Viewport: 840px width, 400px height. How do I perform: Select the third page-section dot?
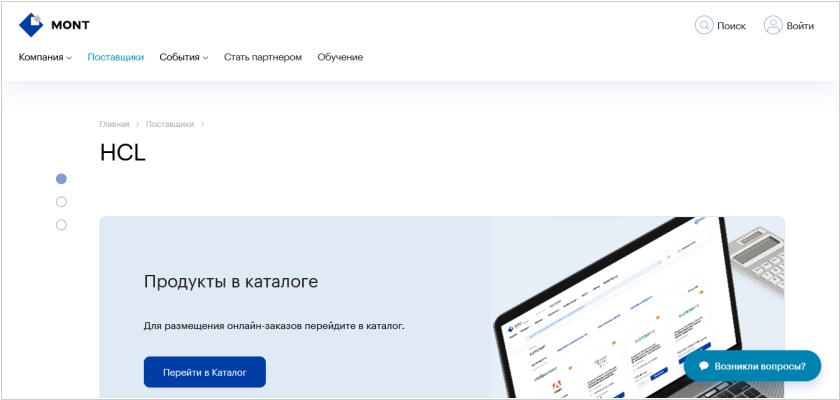[61, 225]
